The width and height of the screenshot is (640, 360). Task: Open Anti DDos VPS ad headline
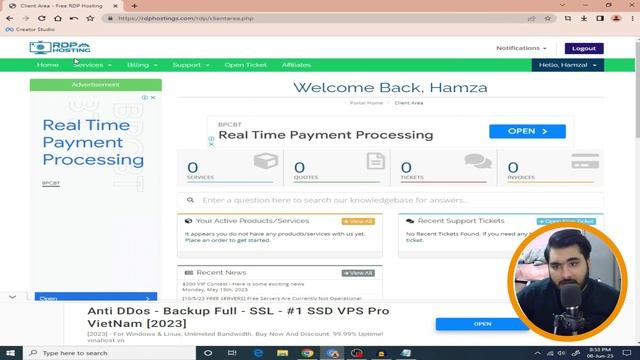(238, 317)
